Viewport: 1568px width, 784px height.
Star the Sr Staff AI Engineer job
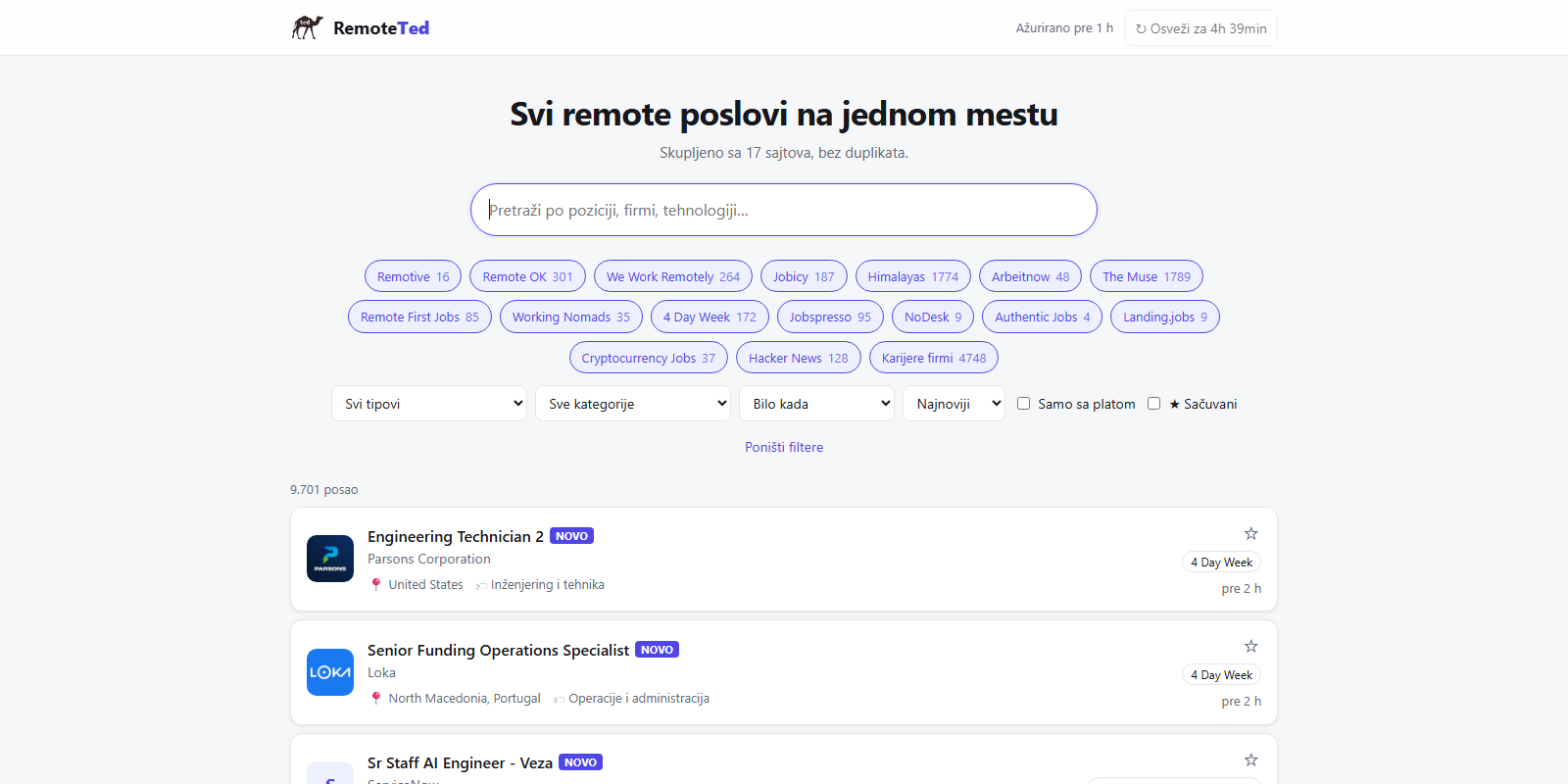click(x=1250, y=760)
